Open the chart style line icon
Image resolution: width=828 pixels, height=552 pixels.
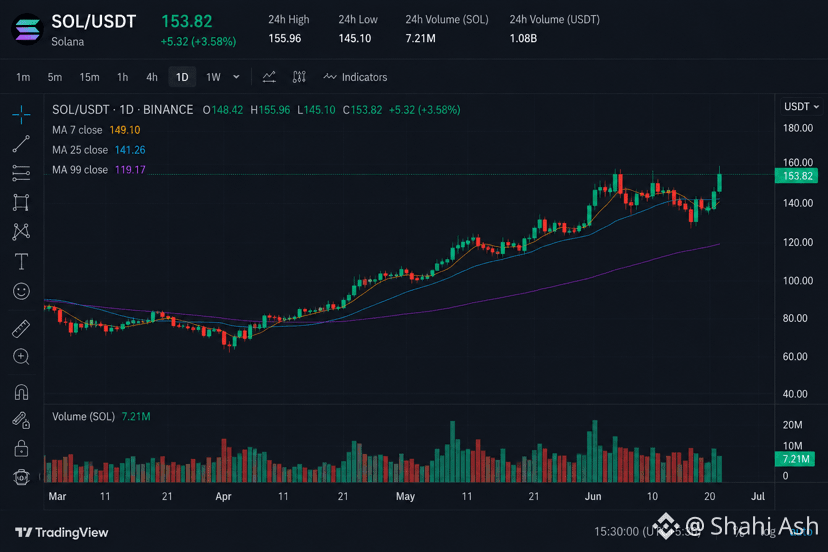click(x=269, y=77)
